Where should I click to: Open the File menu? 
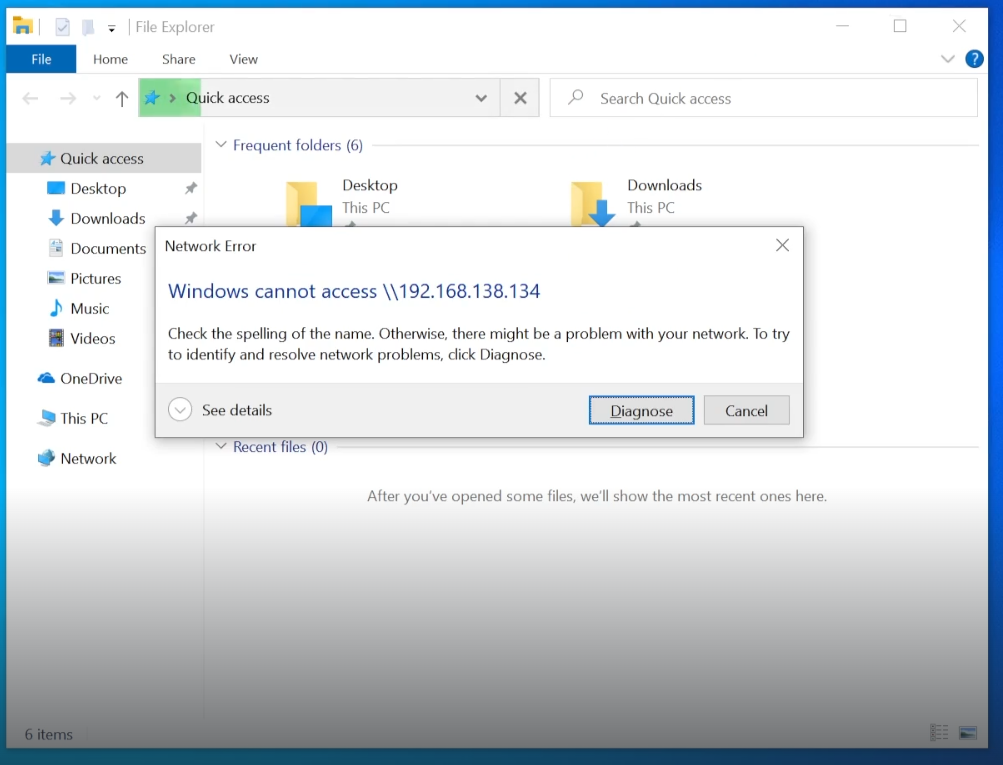coord(41,59)
